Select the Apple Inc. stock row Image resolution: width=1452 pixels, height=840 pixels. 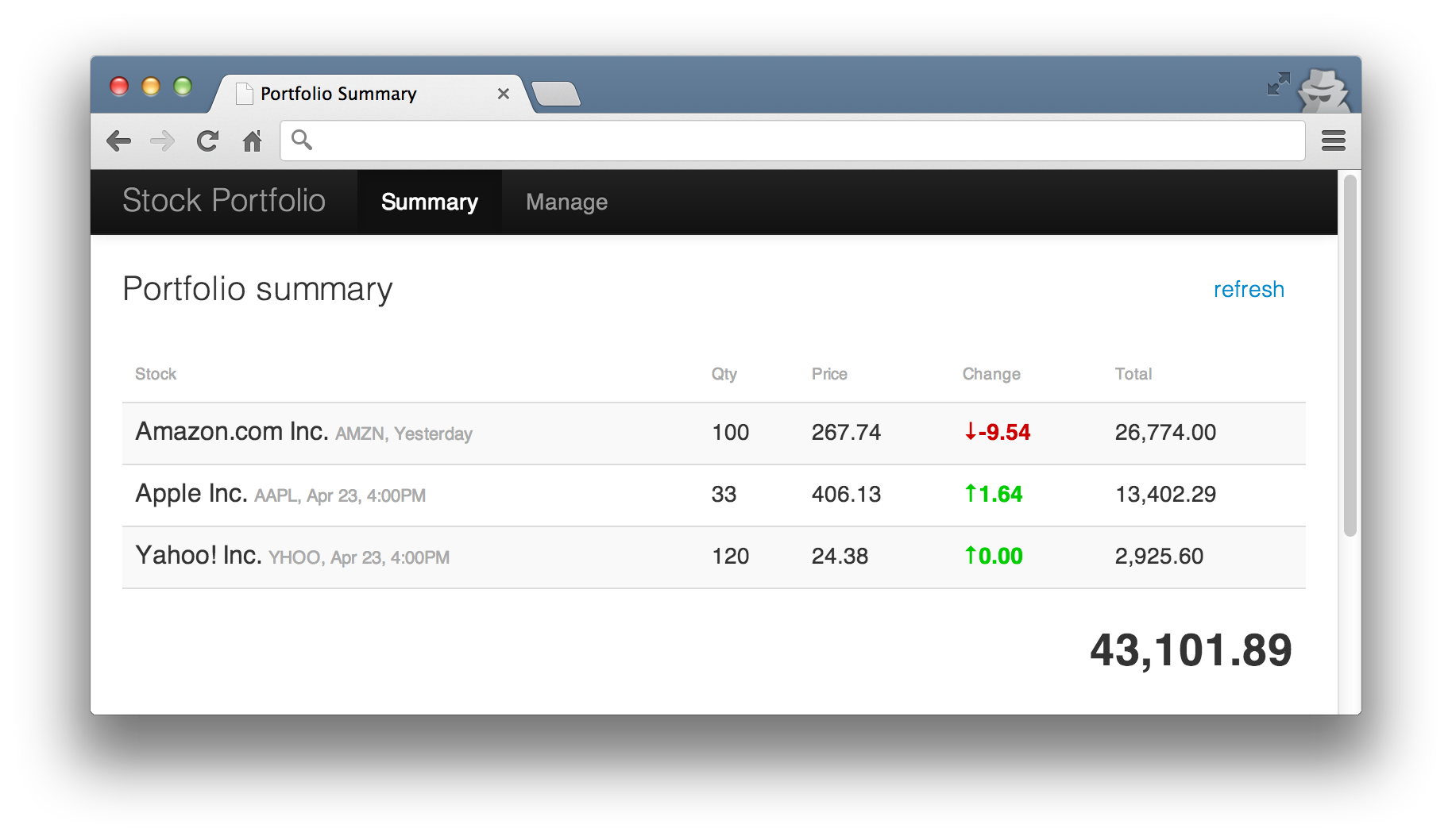point(713,495)
